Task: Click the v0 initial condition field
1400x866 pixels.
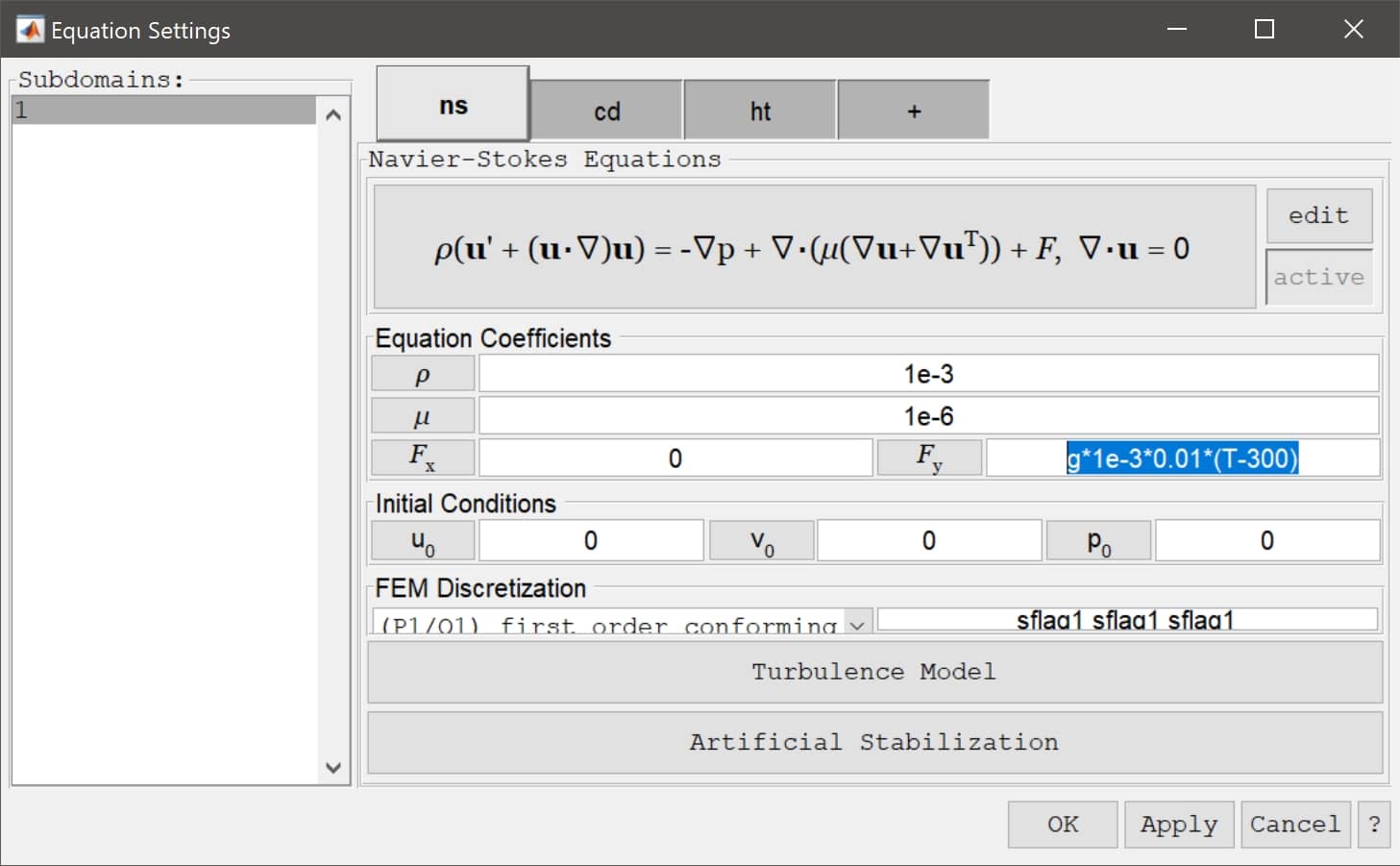Action: pos(929,541)
